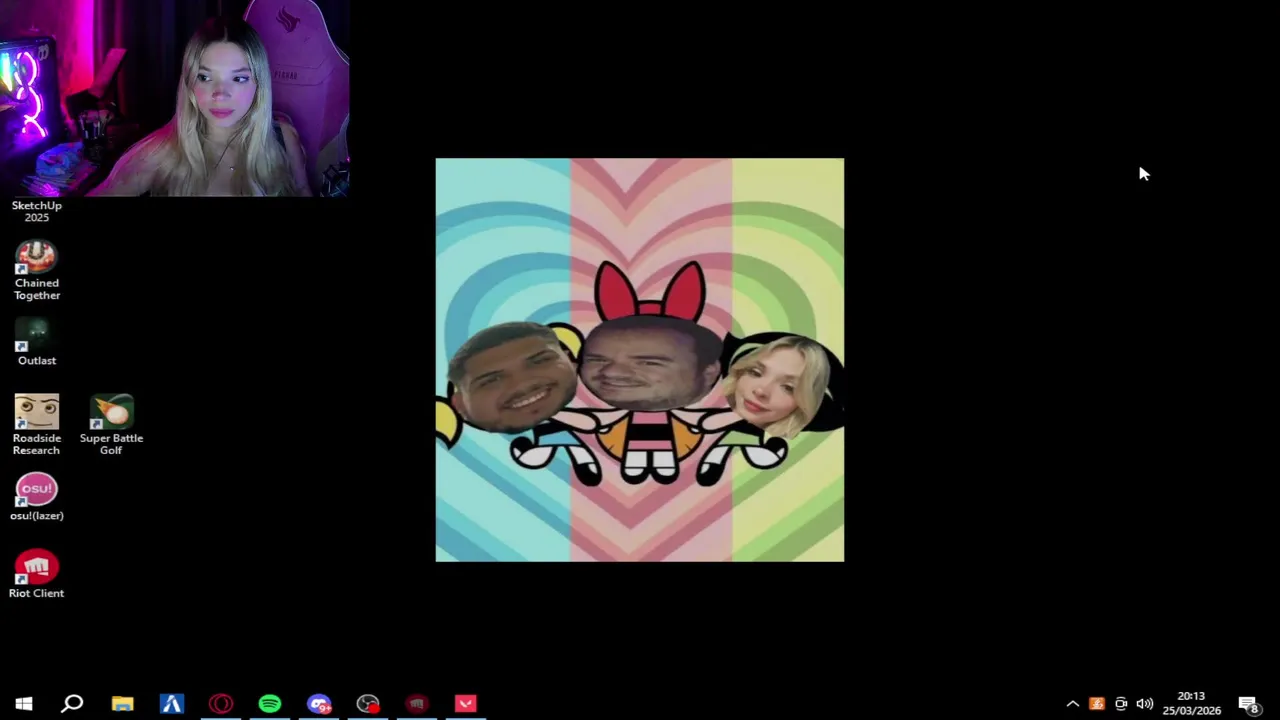The image size is (1280, 720).
Task: Click the SketchUp 2025 desktop label
Action: coord(36,211)
